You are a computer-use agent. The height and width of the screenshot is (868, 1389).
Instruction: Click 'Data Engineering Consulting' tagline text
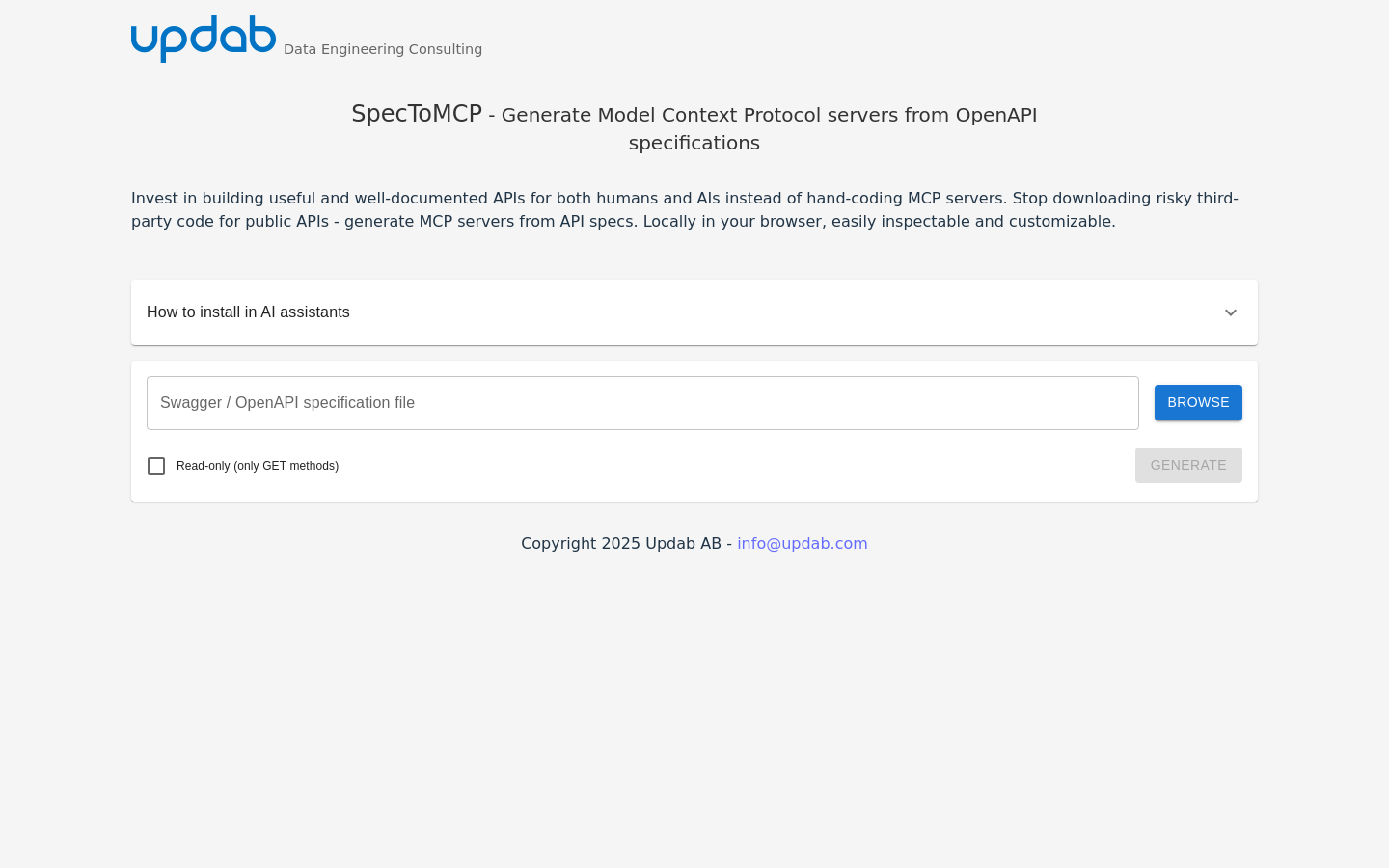tap(383, 49)
